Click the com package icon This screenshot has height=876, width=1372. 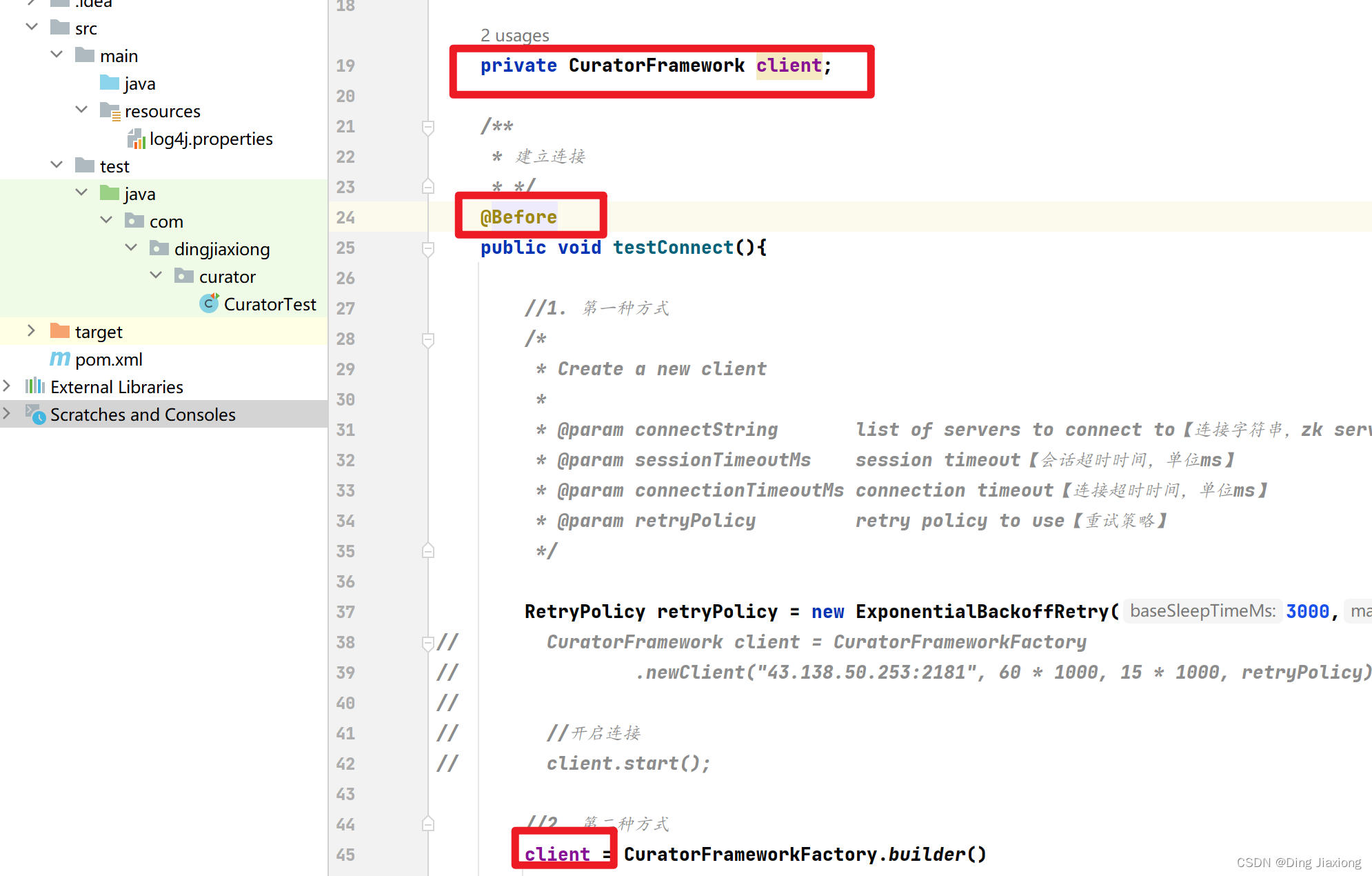point(134,221)
